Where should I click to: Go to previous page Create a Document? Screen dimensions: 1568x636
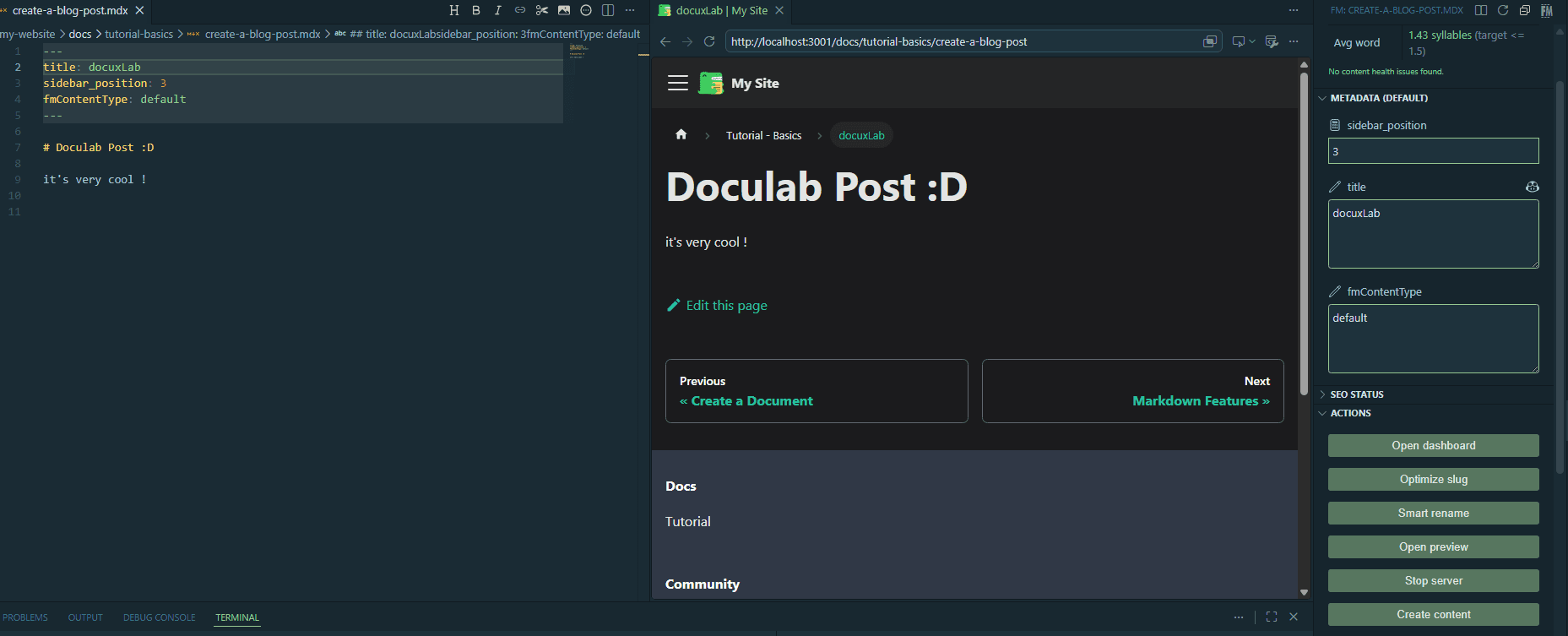pyautogui.click(x=817, y=391)
